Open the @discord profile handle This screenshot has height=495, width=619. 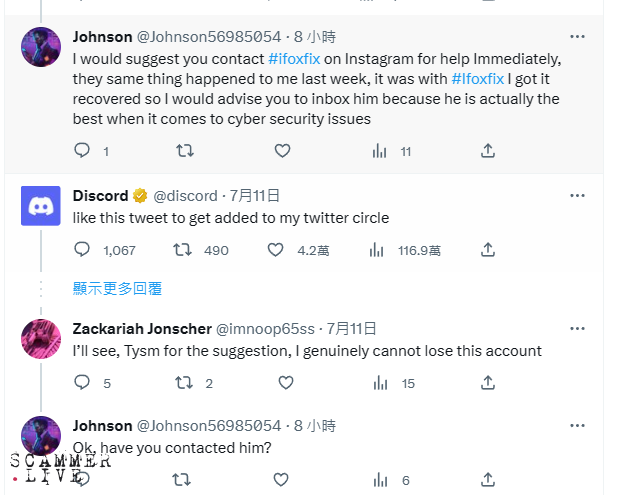tap(185, 195)
